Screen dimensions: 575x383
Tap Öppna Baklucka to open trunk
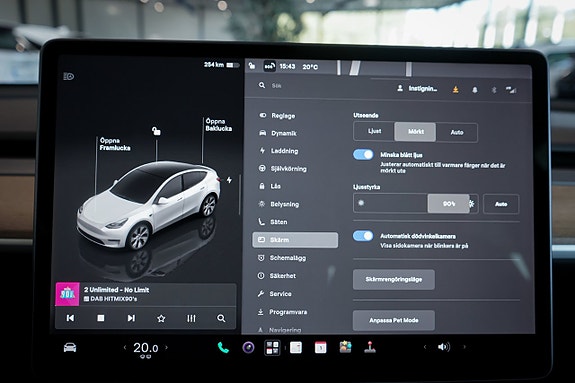coord(219,125)
